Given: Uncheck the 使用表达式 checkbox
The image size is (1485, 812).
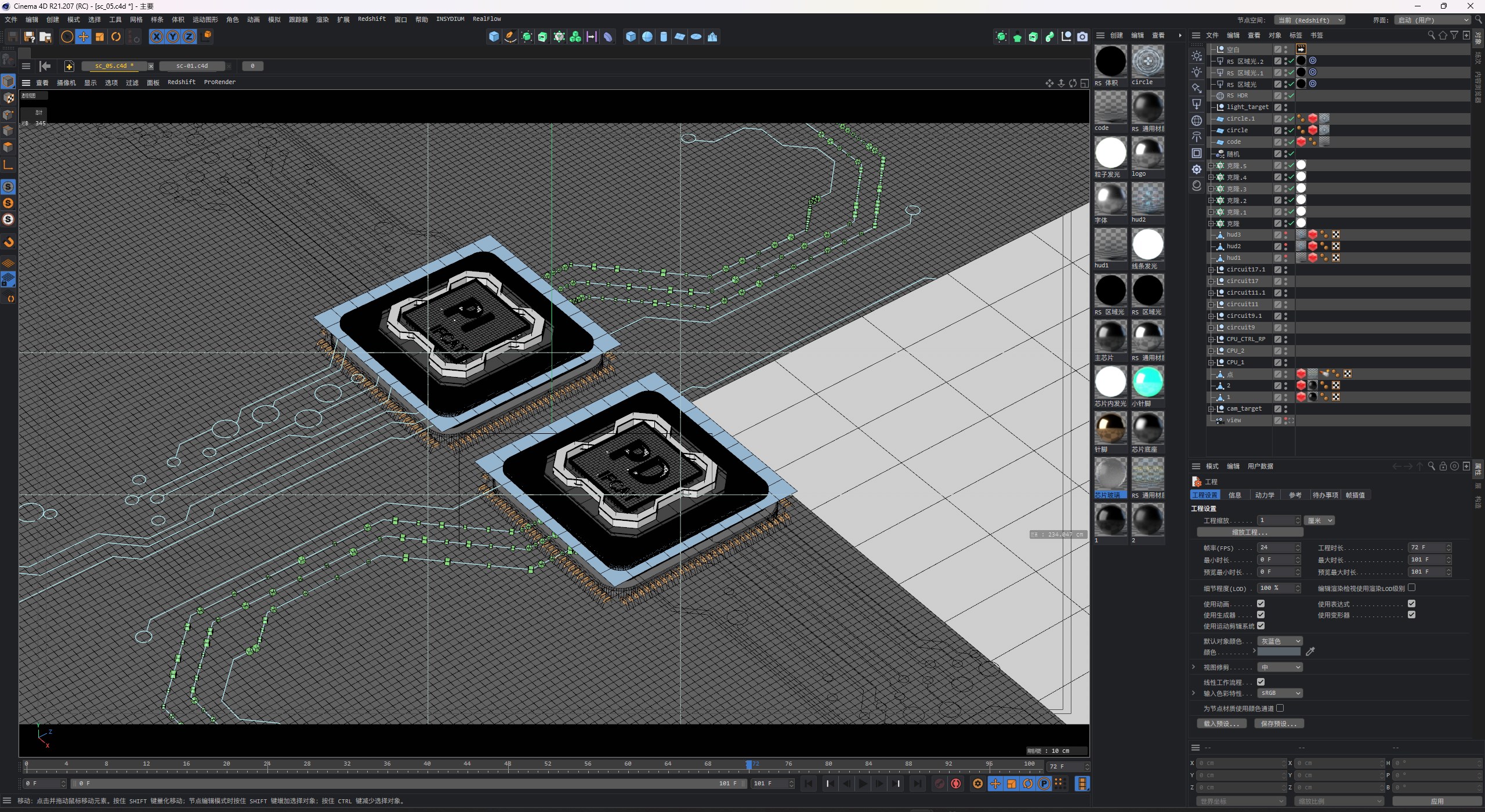Looking at the screenshot, I should pos(1411,604).
